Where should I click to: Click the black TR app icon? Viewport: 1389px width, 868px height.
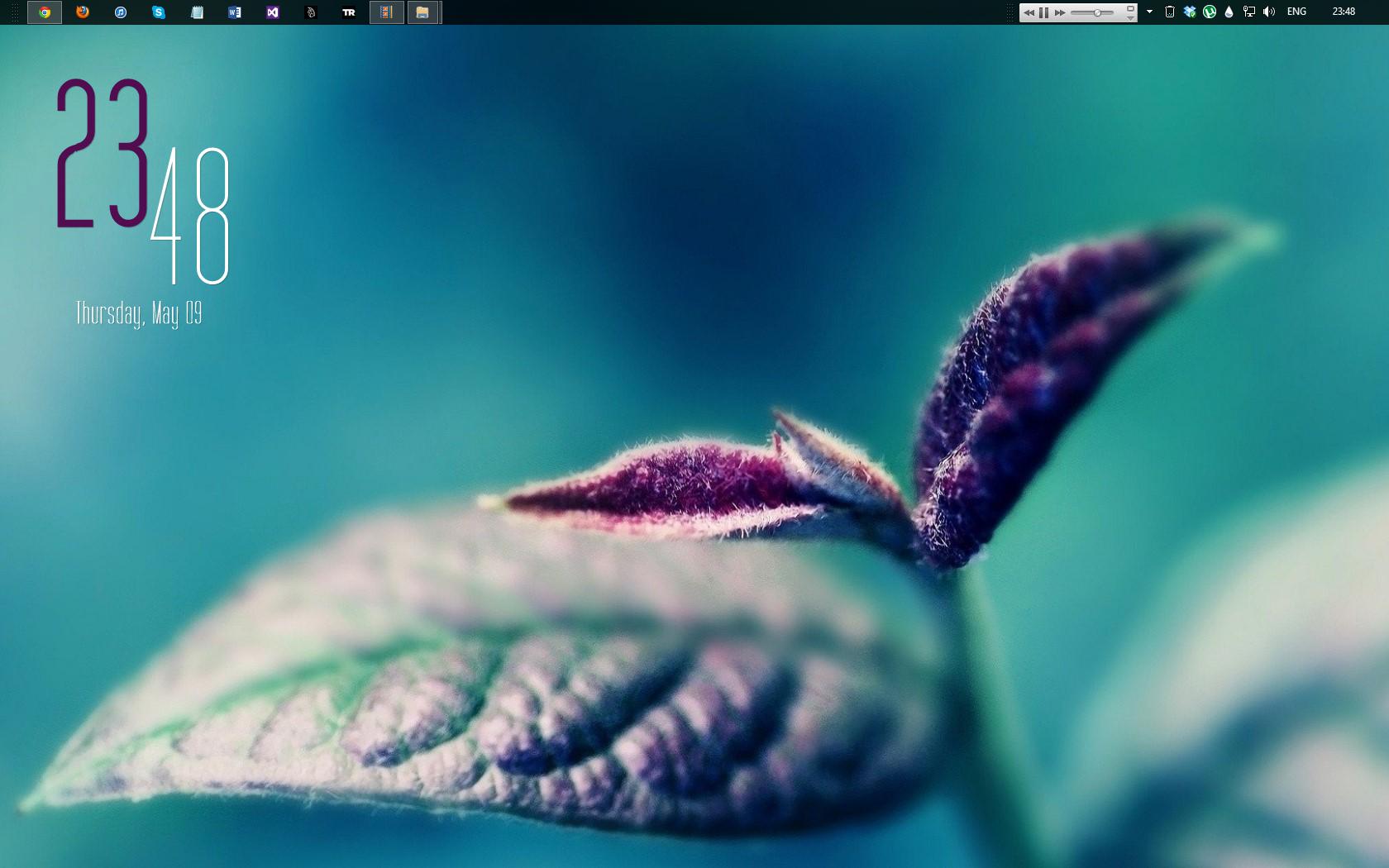tap(349, 12)
